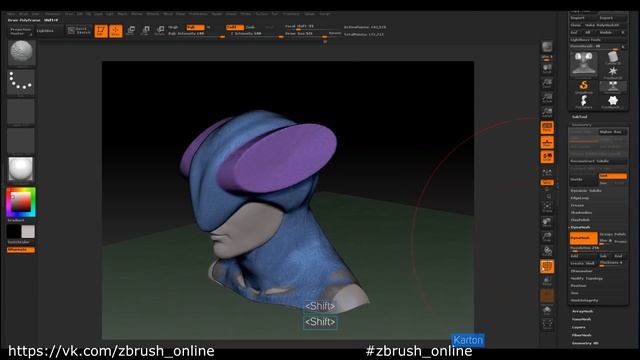
Task: Expand the ClayPolish section
Action: 580,220
